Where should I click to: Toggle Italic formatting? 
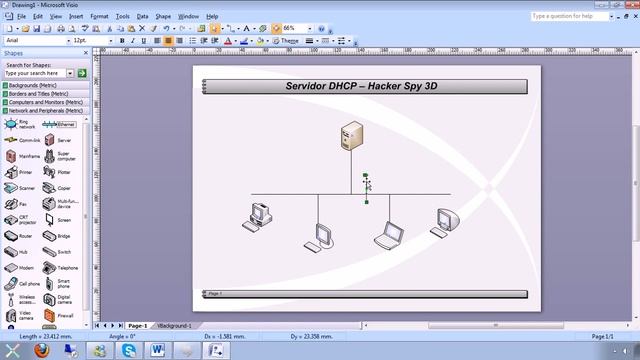pos(133,41)
